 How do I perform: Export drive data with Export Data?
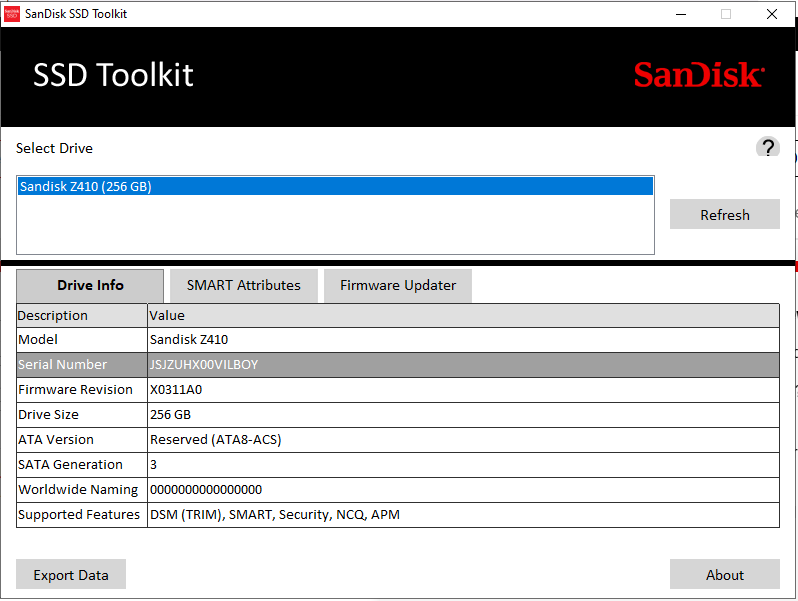pyautogui.click(x=71, y=575)
